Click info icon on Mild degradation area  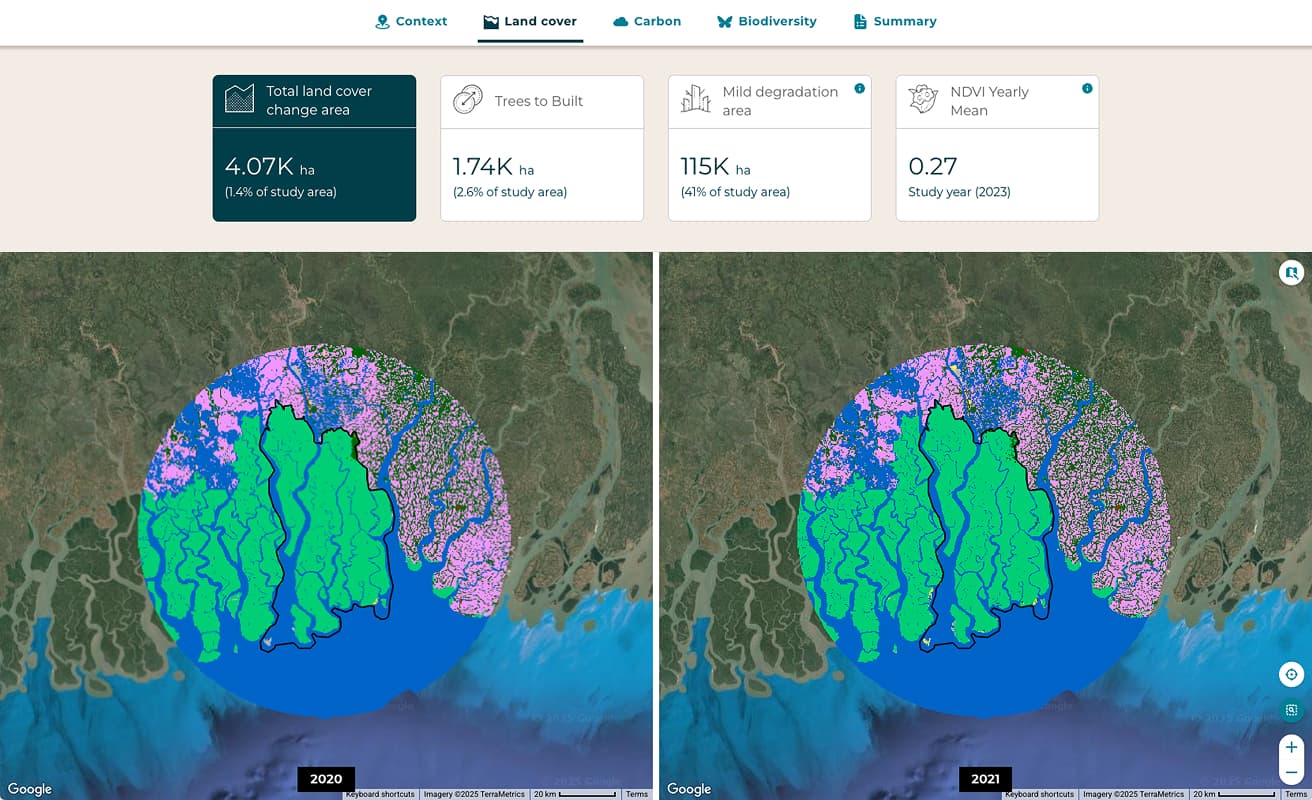point(859,89)
